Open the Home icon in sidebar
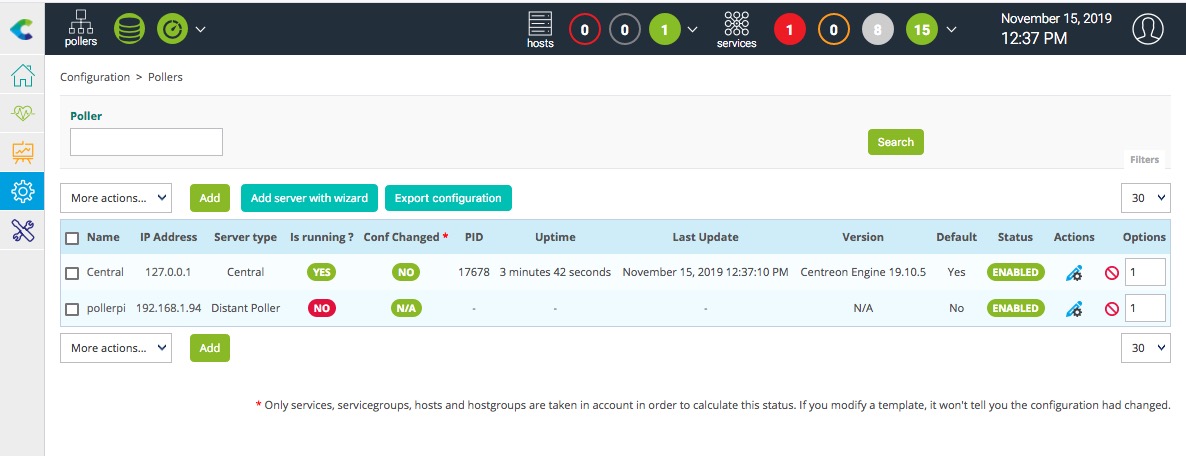1186x456 pixels. click(22, 76)
